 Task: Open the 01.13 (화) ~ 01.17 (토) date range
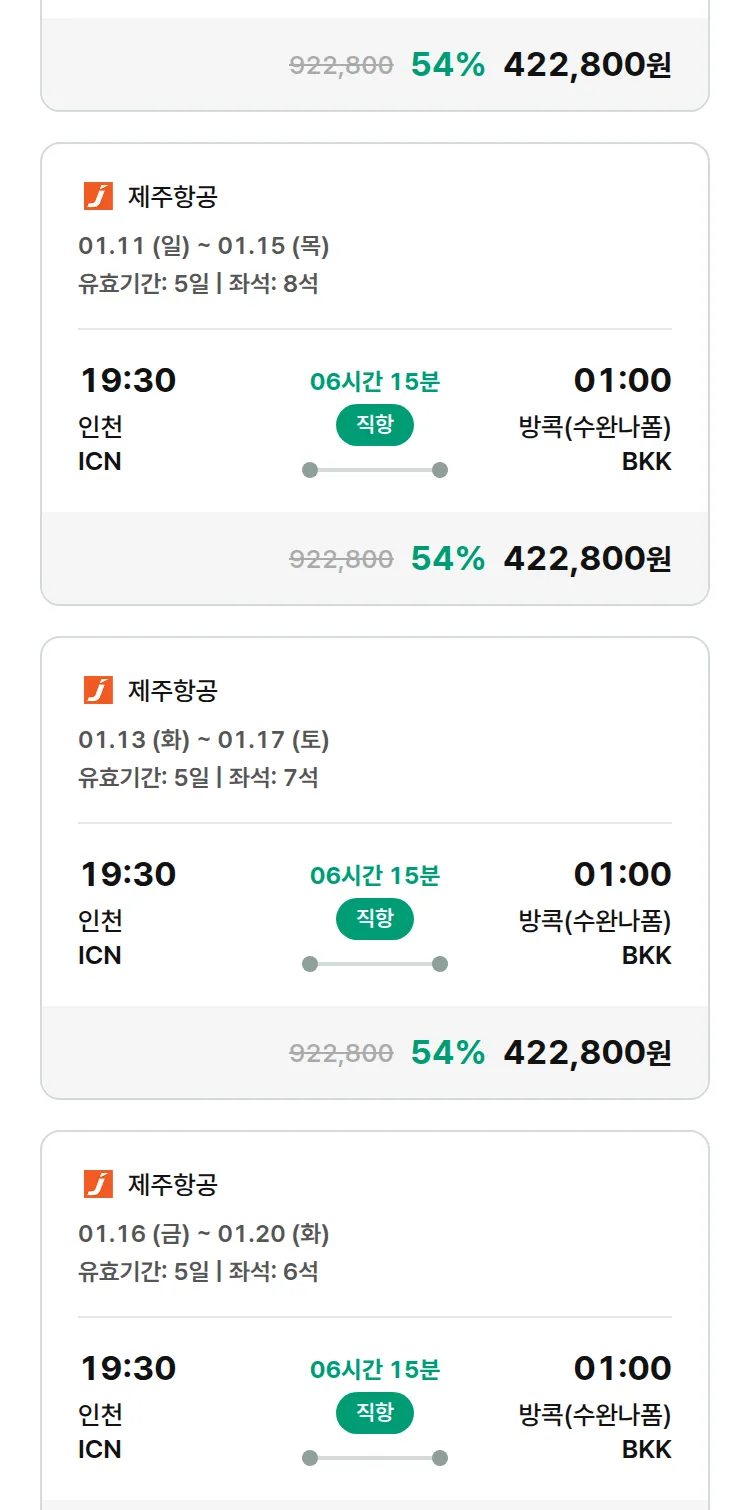point(204,739)
